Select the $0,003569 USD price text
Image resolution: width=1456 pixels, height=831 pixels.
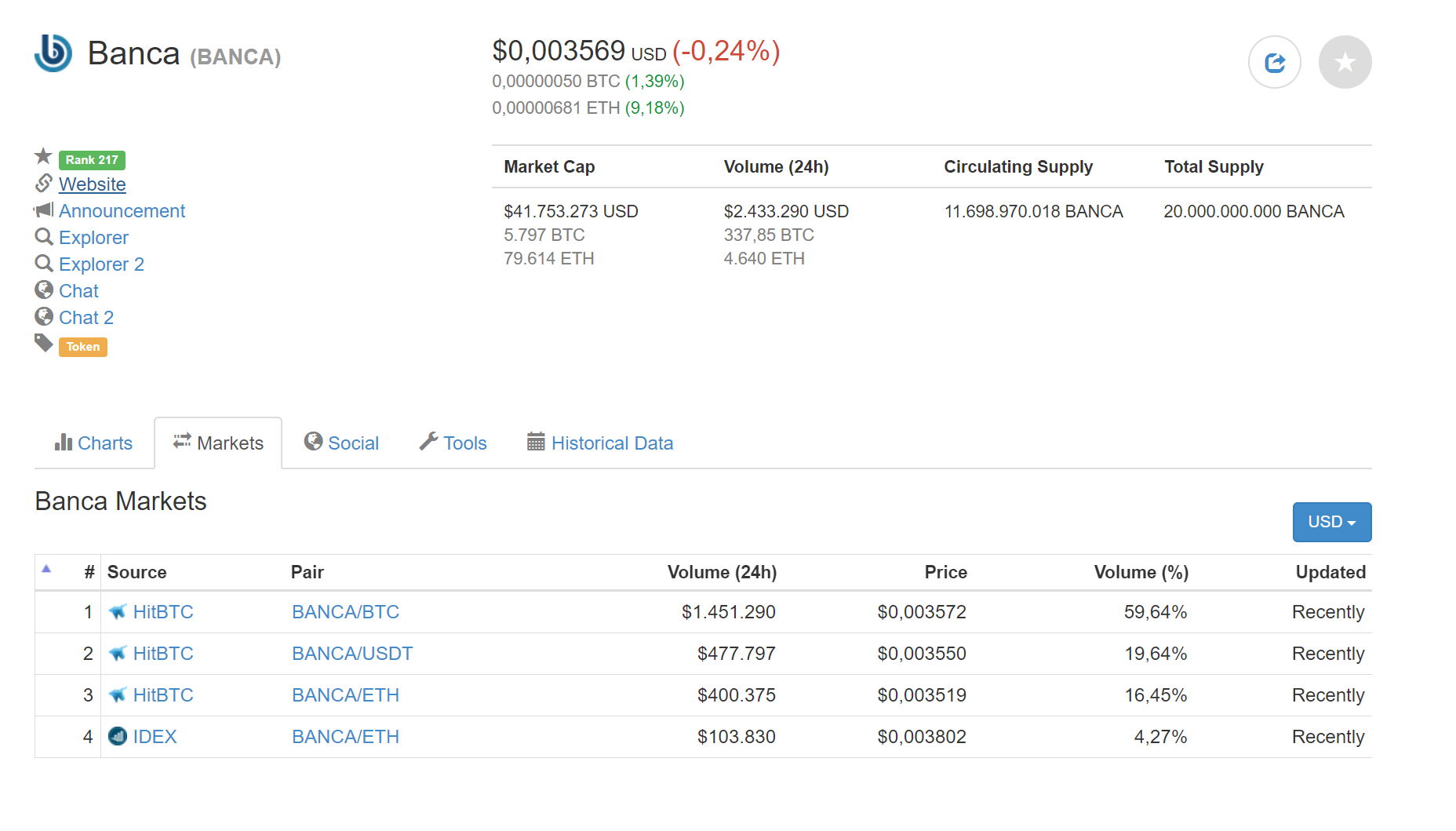[579, 51]
